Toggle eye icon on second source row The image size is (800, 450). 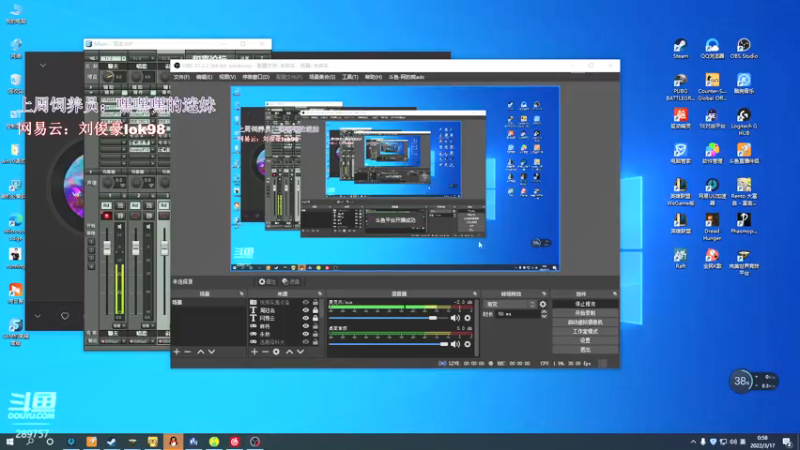point(305,310)
